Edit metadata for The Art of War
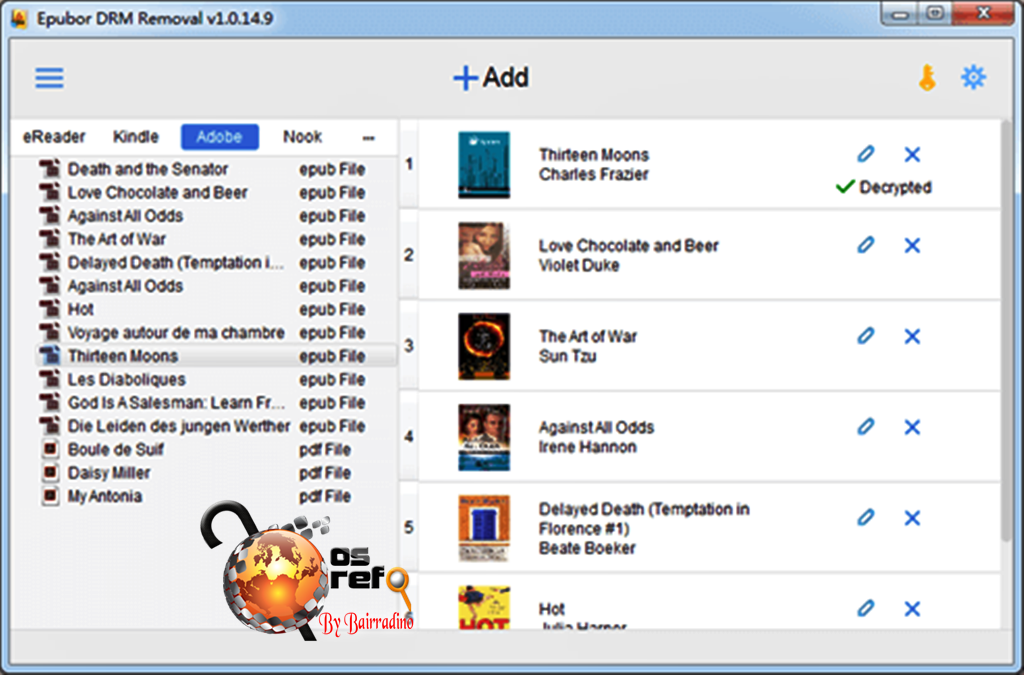1024x675 pixels. tap(865, 336)
